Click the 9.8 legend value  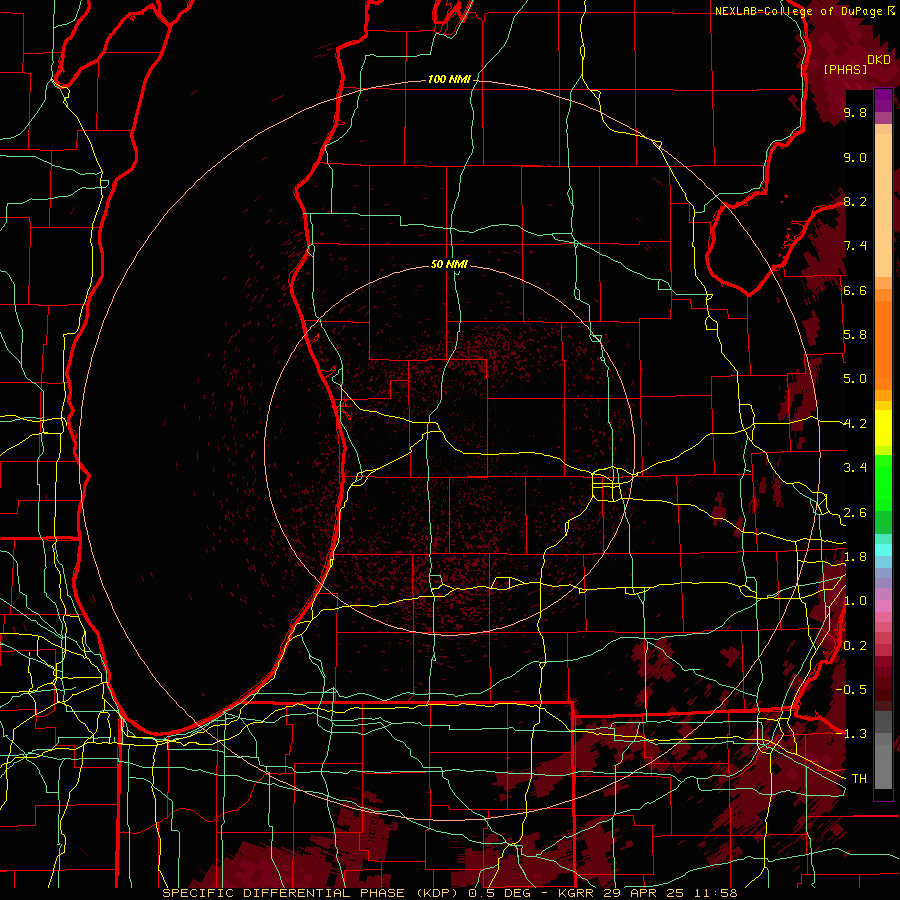click(855, 112)
